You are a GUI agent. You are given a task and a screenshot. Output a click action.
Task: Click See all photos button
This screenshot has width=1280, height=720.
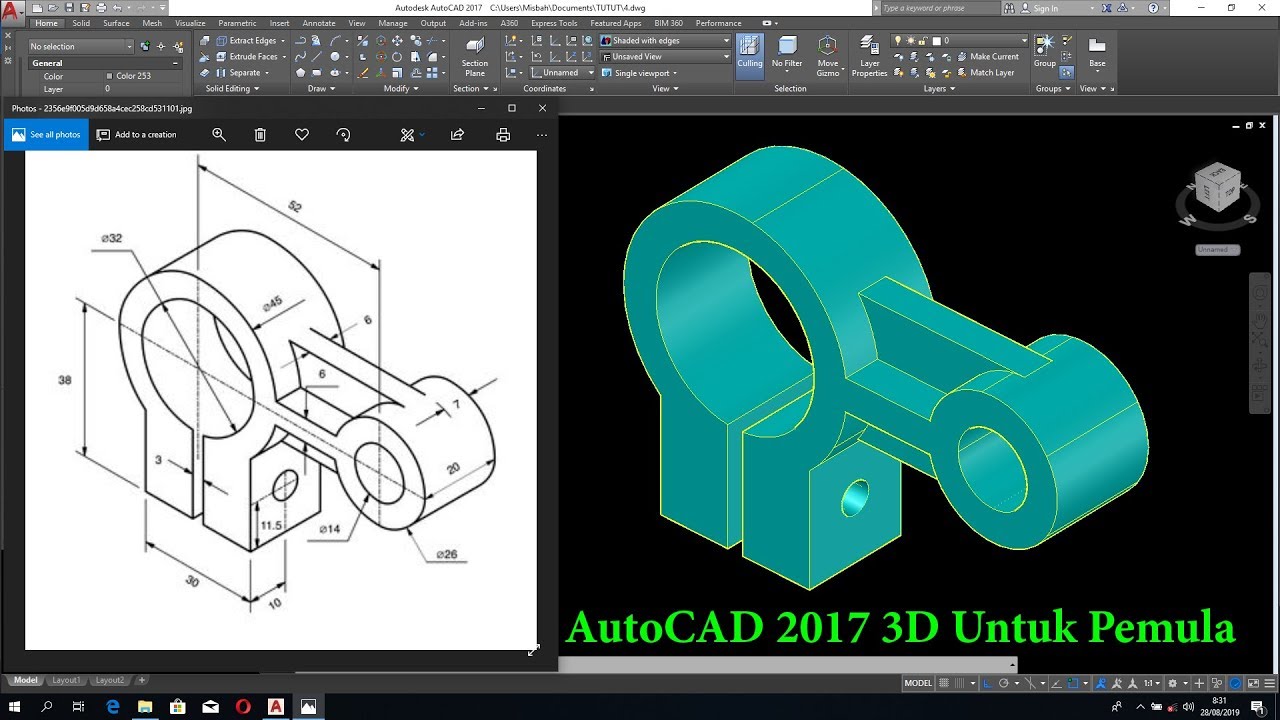coord(46,134)
